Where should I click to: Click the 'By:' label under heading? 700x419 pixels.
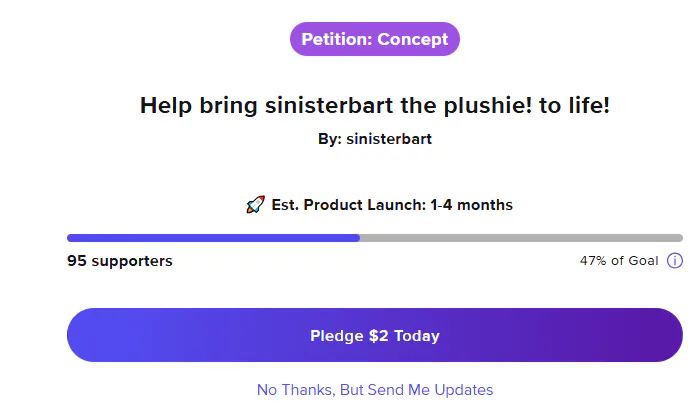coord(330,139)
